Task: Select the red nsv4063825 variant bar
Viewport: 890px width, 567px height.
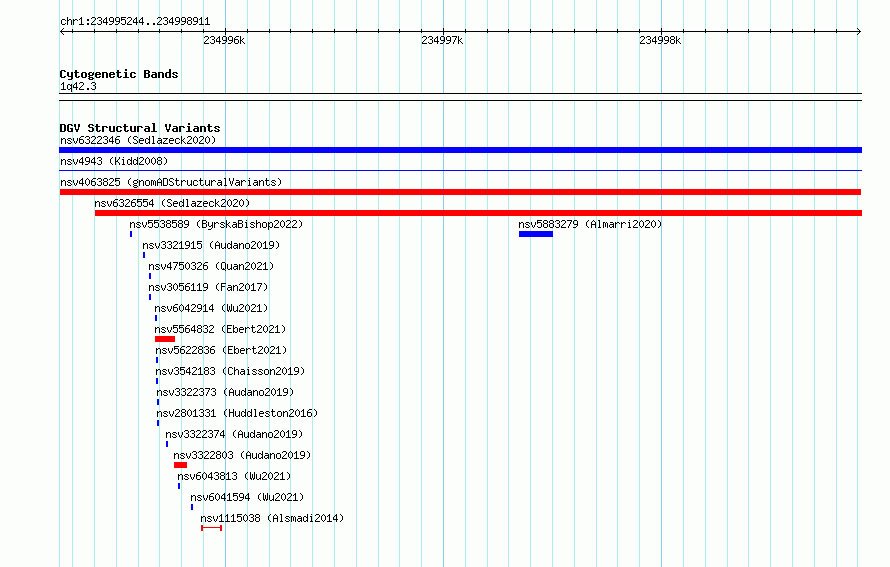Action: point(460,192)
